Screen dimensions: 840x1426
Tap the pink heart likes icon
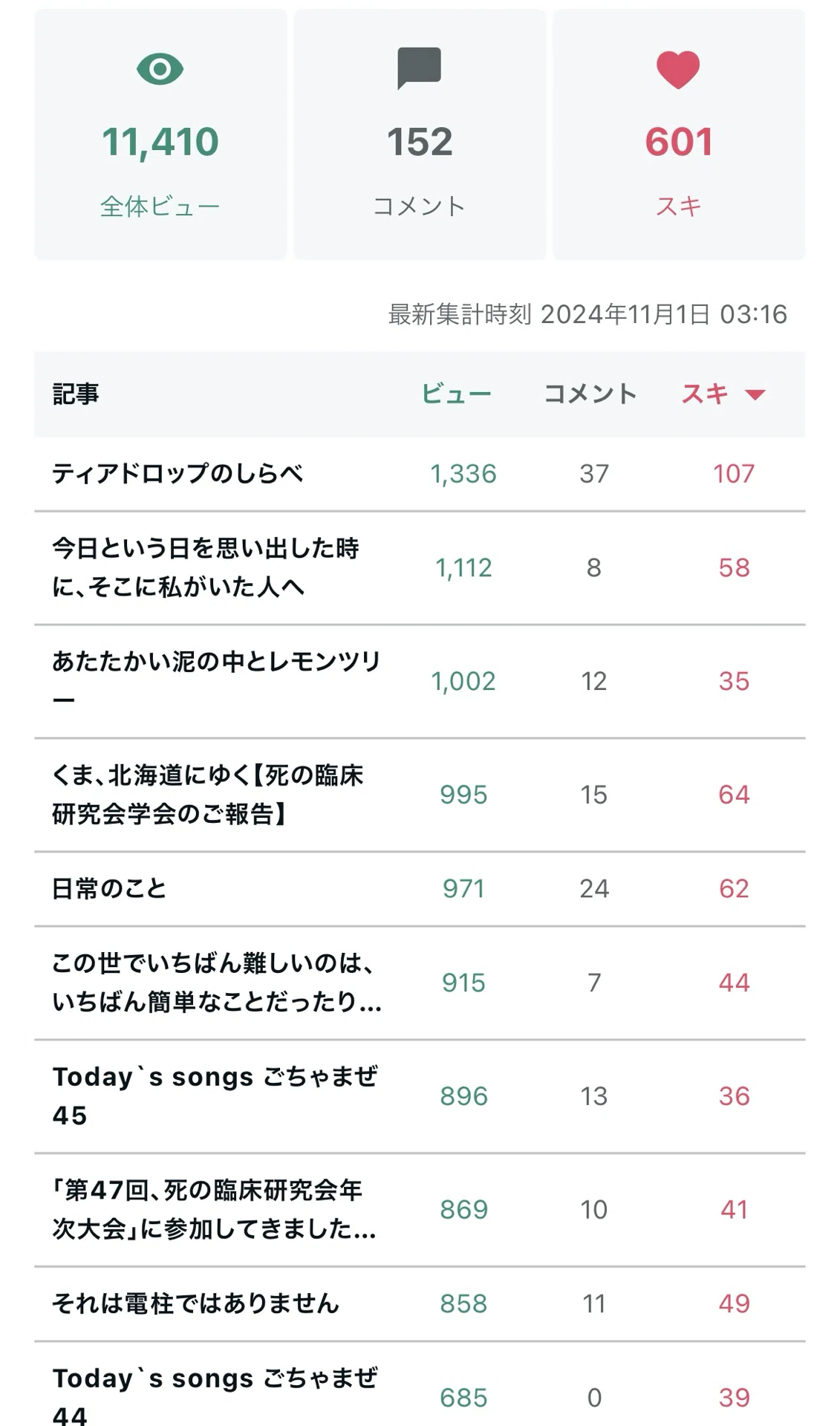point(678,70)
